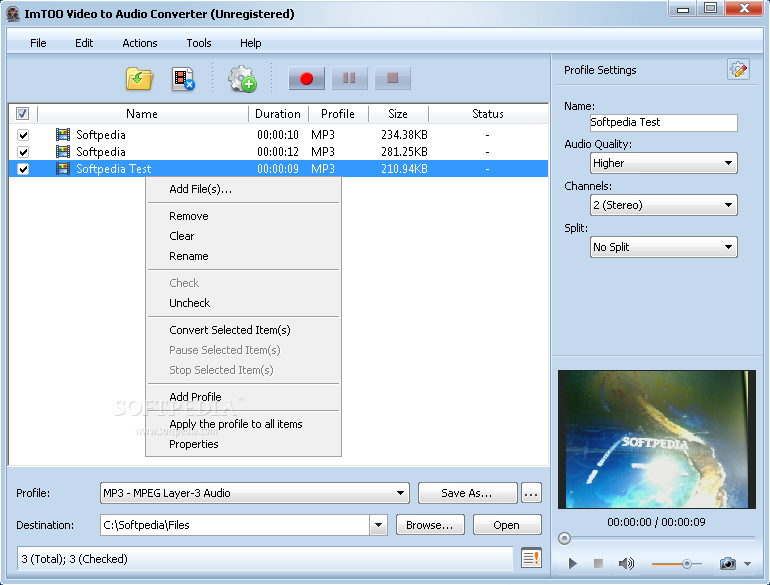This screenshot has height=585, width=770.
Task: Open the log icon beside status bar
Action: point(531,558)
